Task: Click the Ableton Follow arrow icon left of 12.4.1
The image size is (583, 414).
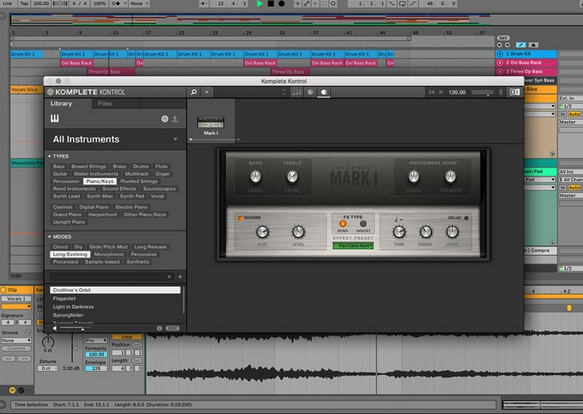Action: [203, 4]
